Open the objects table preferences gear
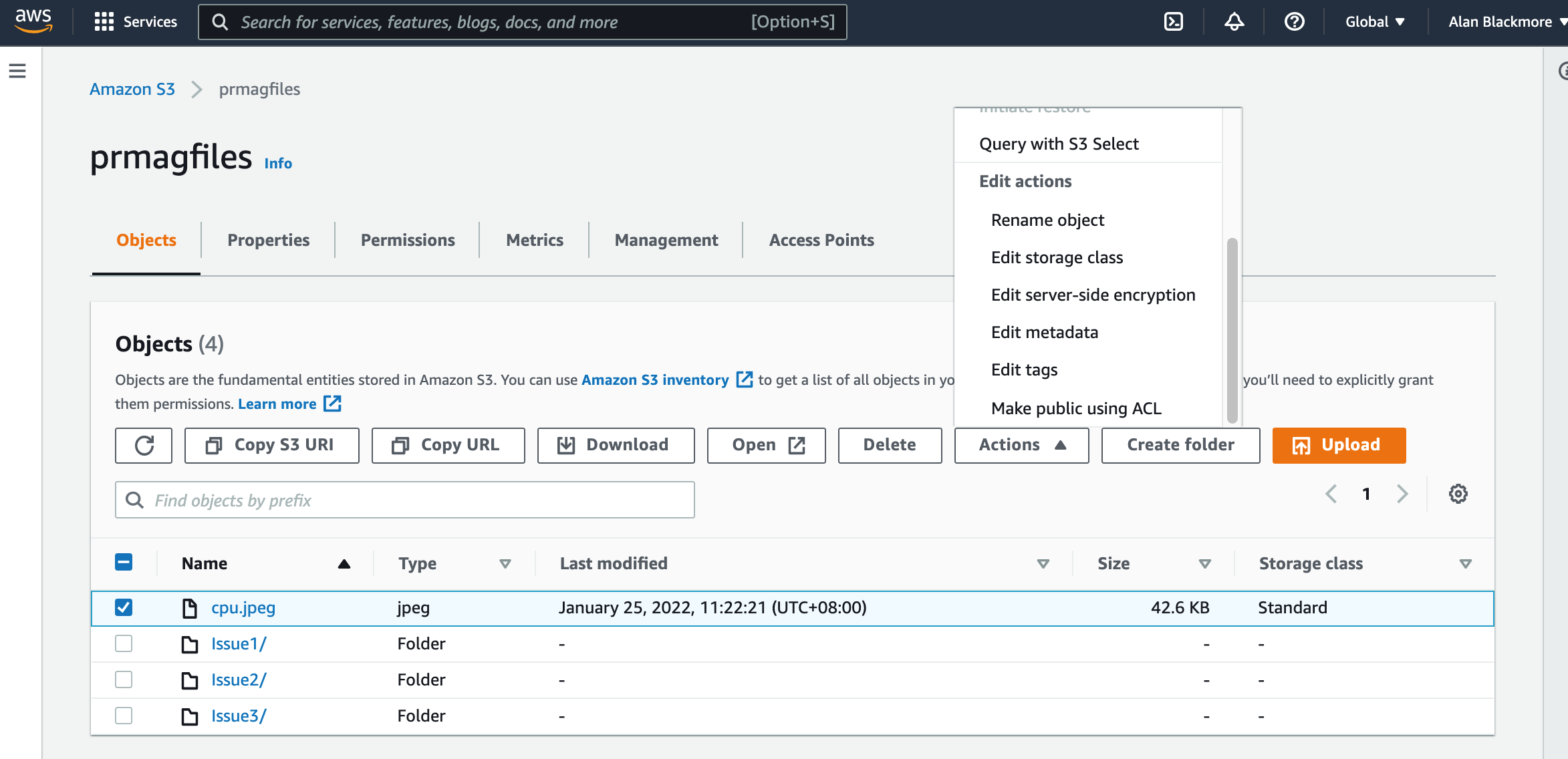Viewport: 1568px width, 759px height. tap(1458, 494)
